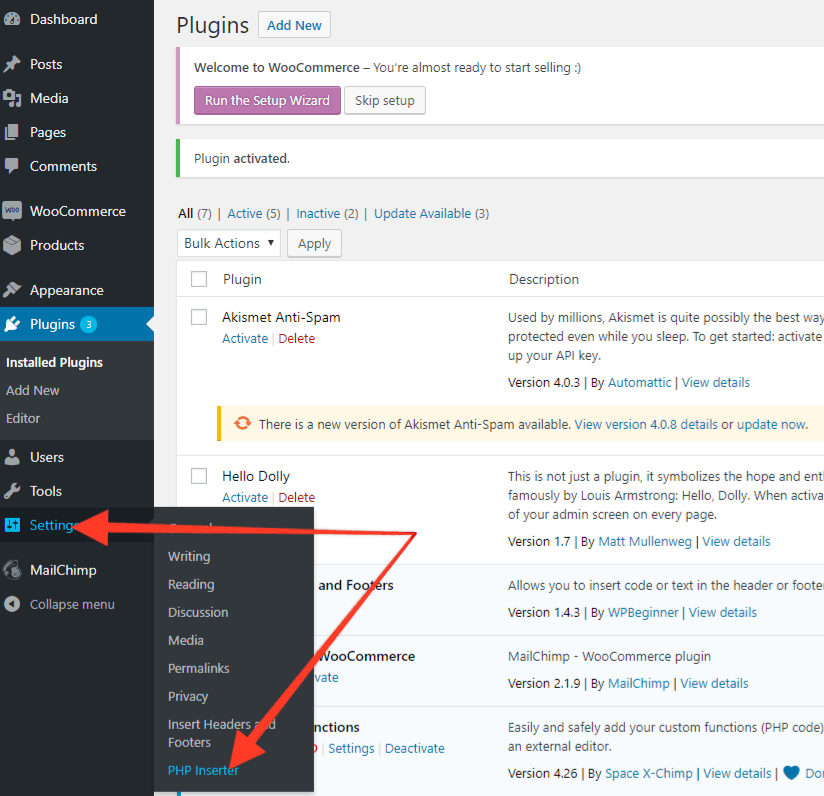Viewport: 824px width, 796px height.
Task: Open Permalinks in Settings submenu
Action: [199, 668]
